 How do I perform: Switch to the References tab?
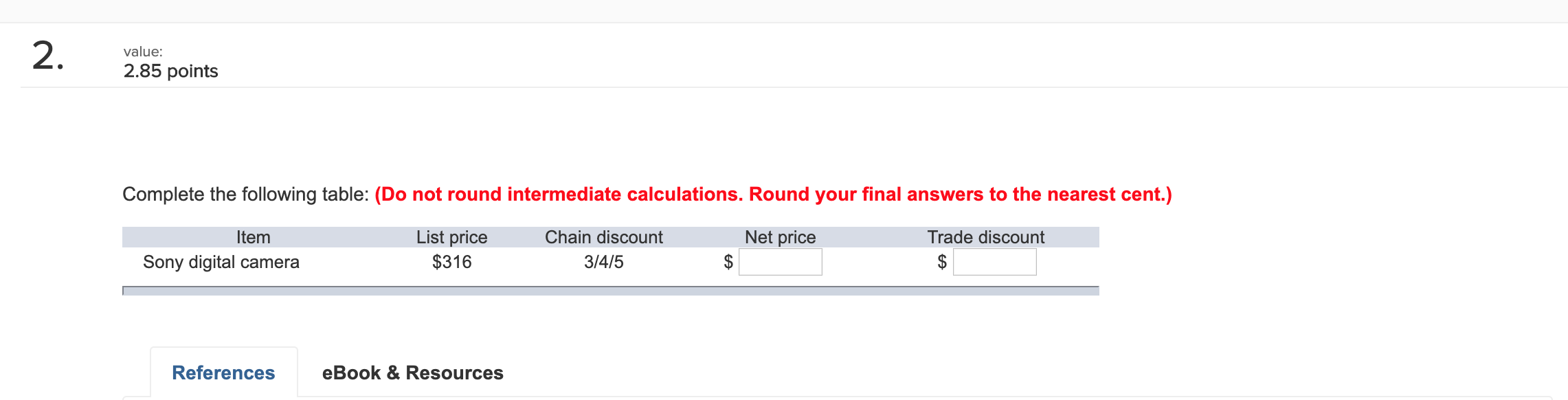pyautogui.click(x=223, y=372)
